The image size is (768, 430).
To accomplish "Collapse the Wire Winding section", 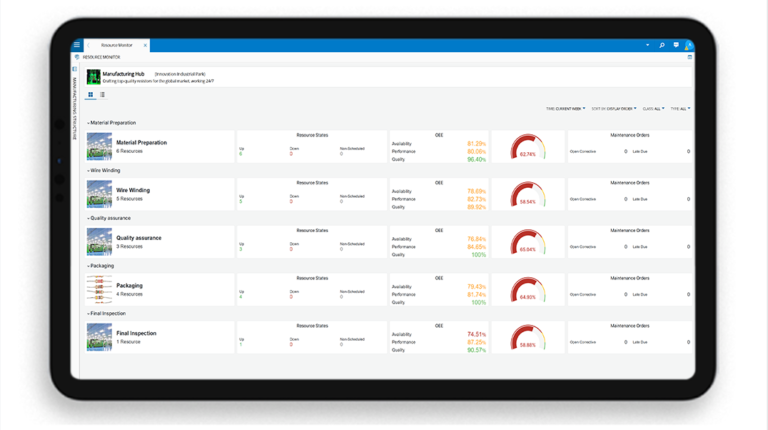I will [x=88, y=171].
